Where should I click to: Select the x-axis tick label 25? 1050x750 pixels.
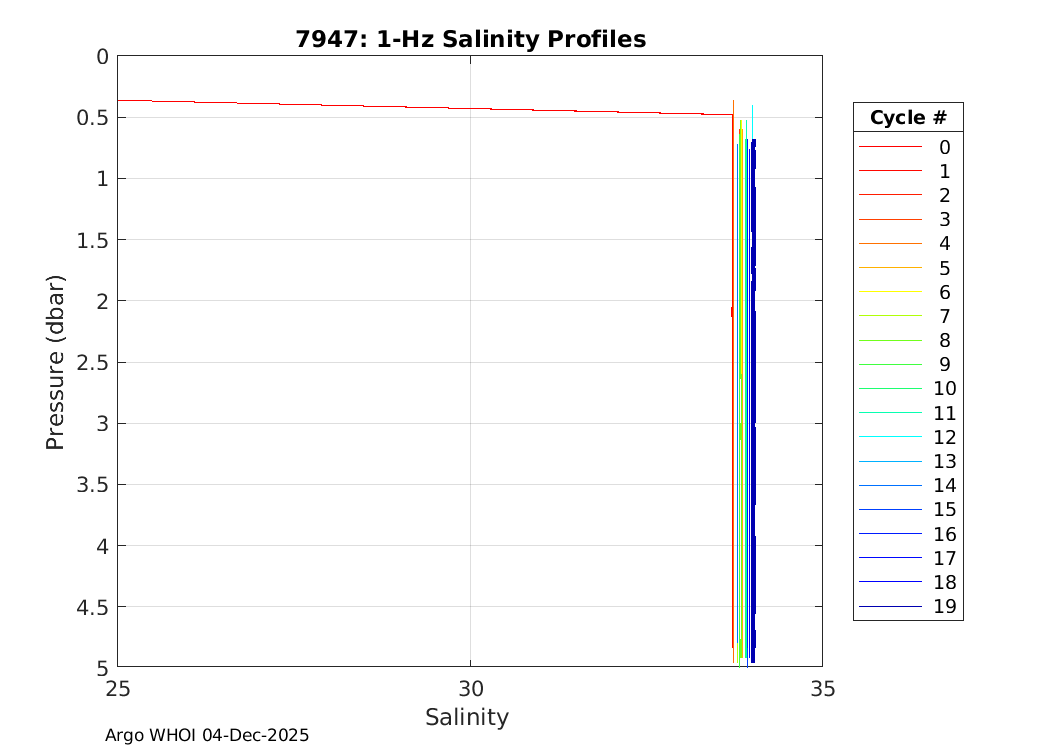(118, 688)
